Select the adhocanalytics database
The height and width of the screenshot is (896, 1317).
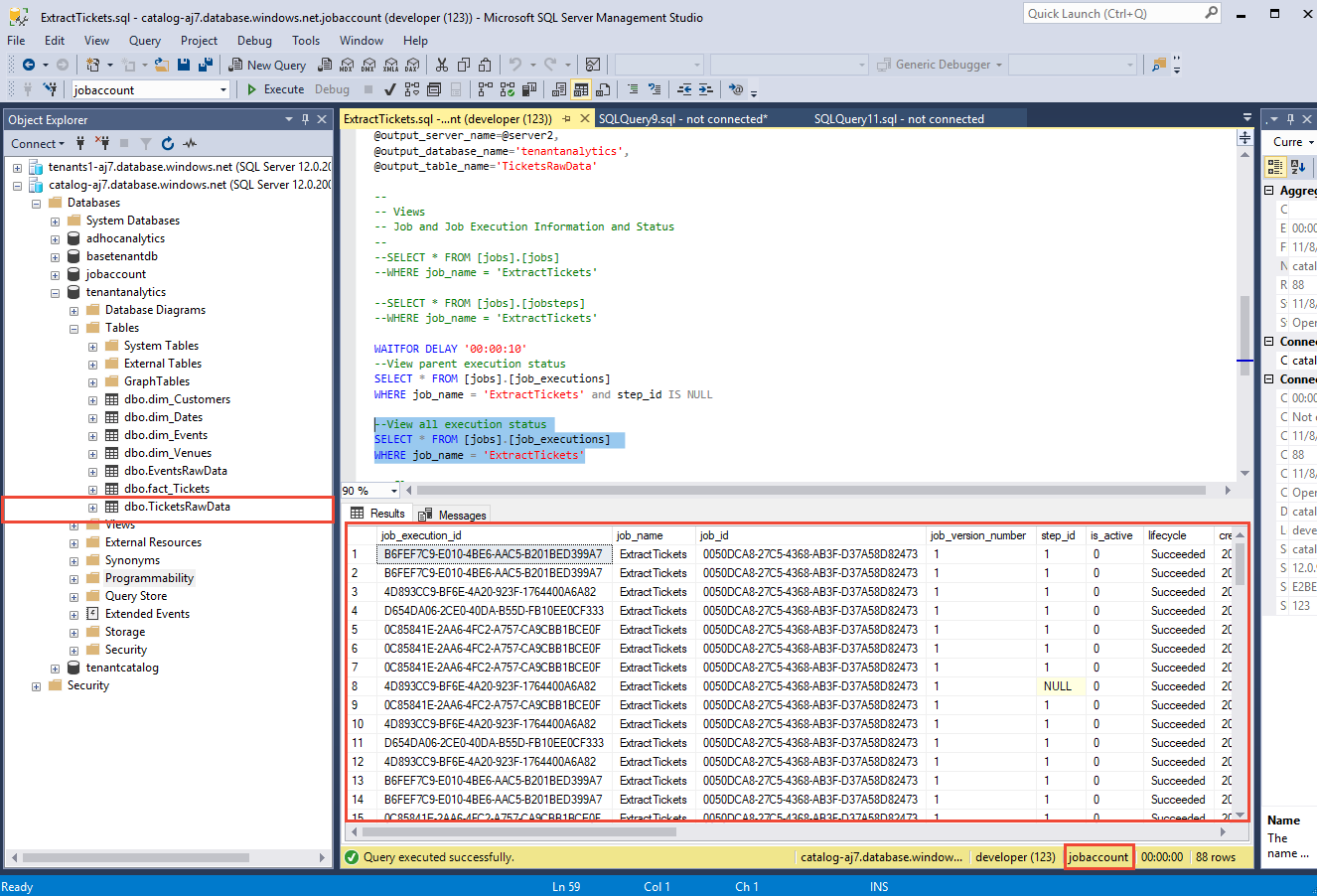tap(125, 238)
